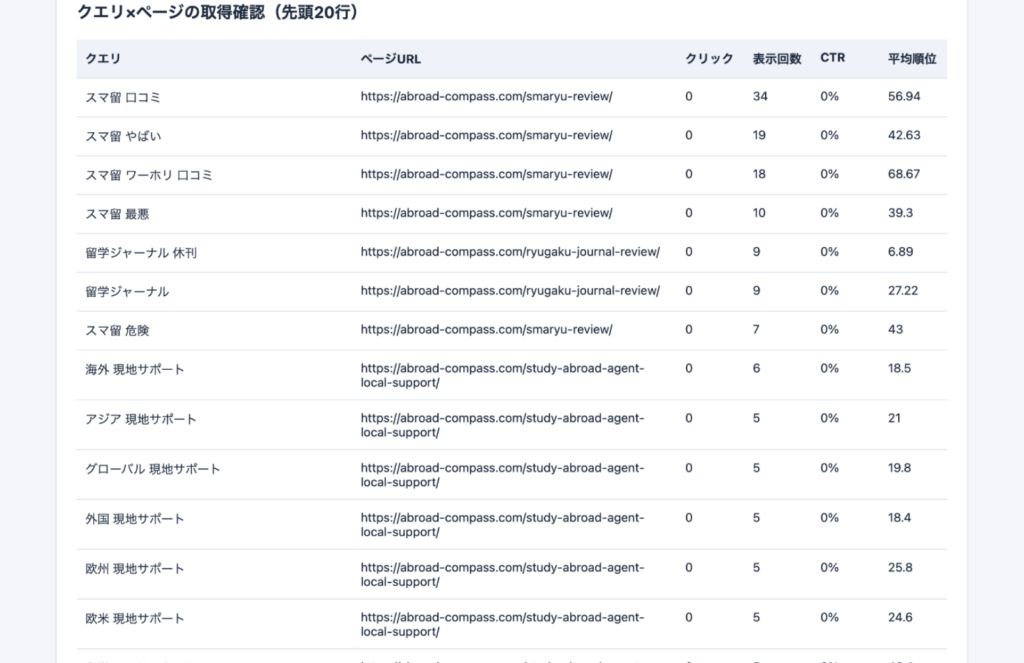Click the 平均順位 column header

click(912, 59)
